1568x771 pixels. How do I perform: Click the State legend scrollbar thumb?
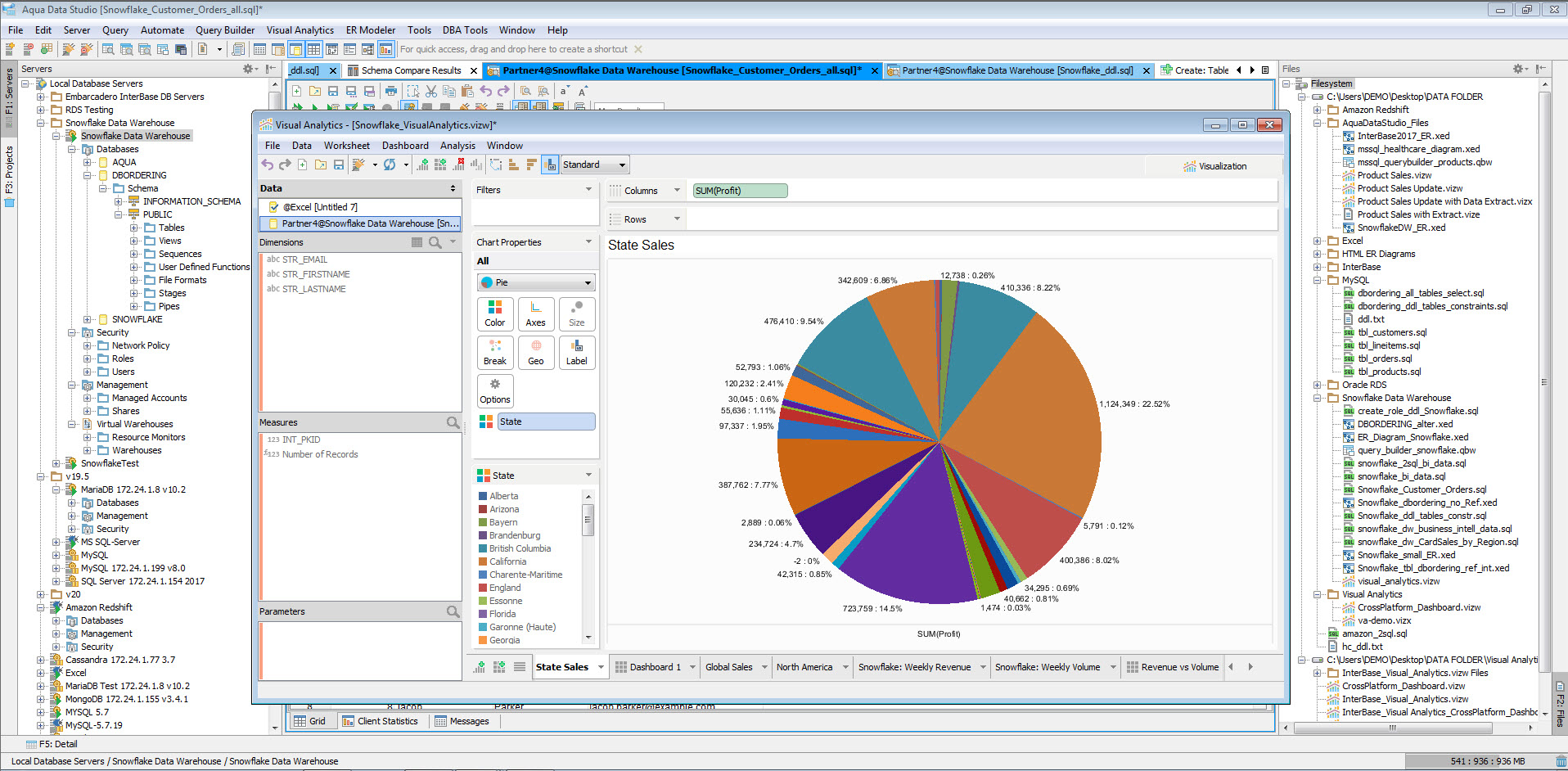[x=588, y=519]
